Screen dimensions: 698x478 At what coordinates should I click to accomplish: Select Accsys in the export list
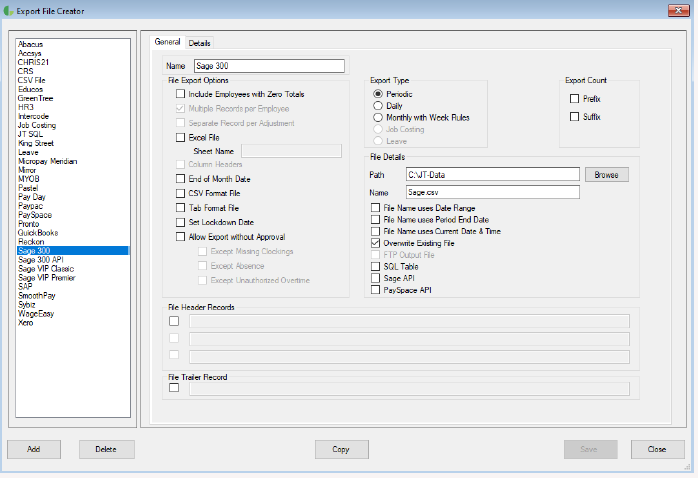click(x=73, y=53)
